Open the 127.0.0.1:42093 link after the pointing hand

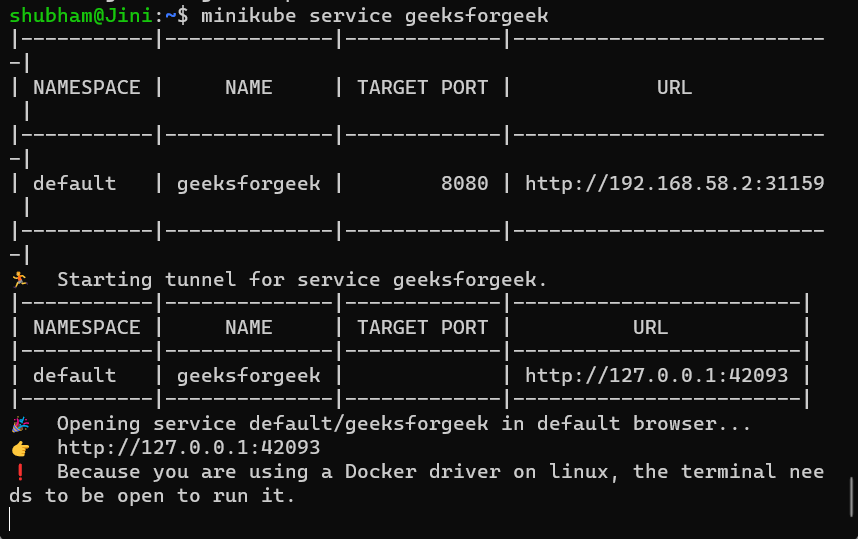[188, 447]
